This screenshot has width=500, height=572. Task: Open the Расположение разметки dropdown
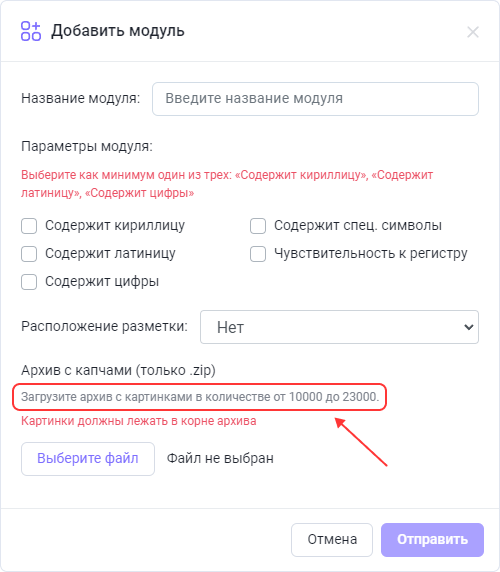point(340,327)
